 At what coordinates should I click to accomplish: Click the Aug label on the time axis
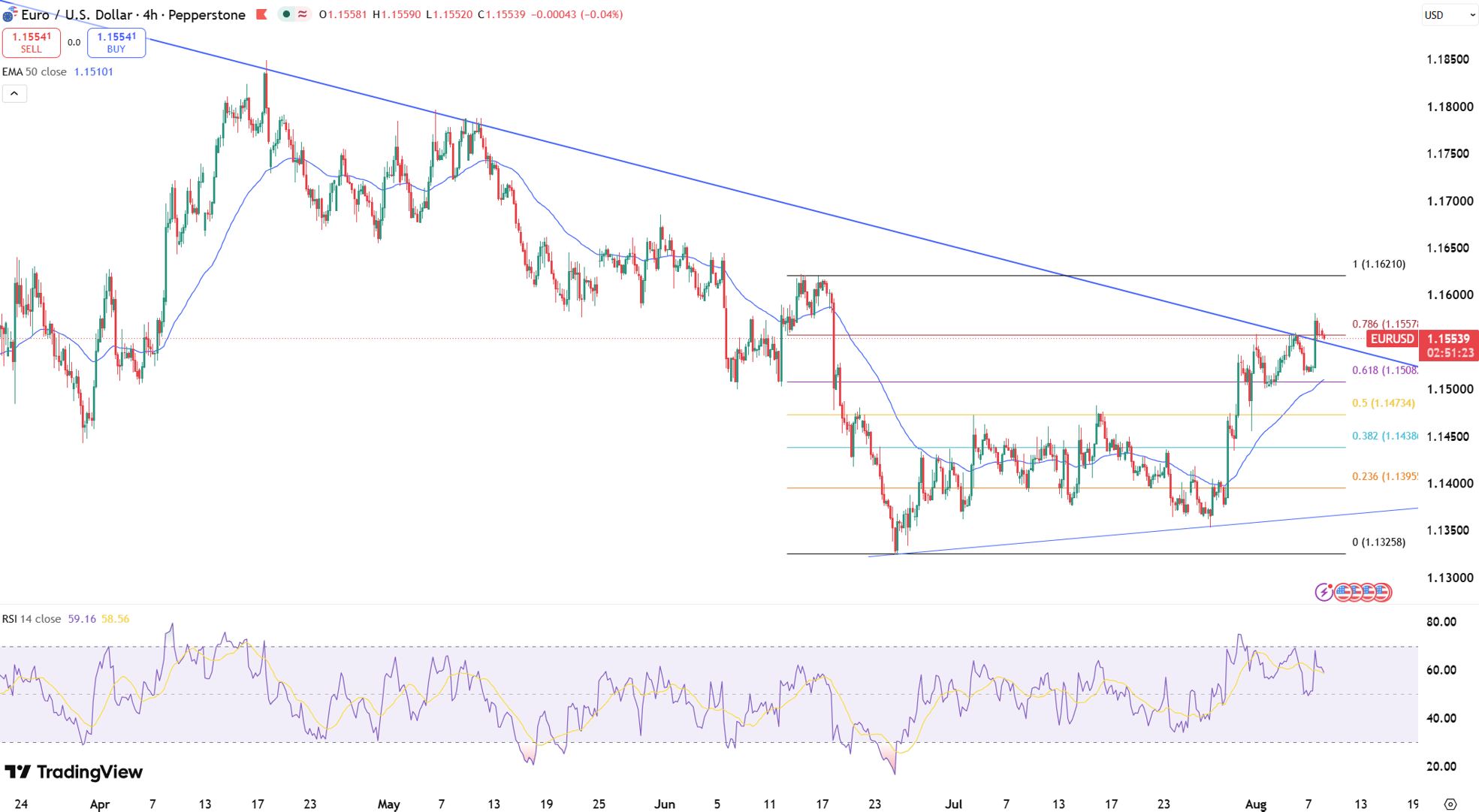coord(1255,804)
